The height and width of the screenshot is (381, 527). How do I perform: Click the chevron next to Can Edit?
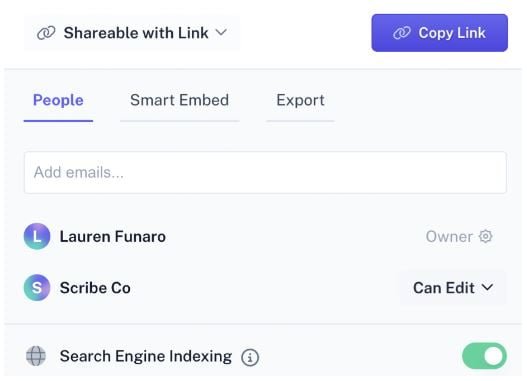pos(487,288)
